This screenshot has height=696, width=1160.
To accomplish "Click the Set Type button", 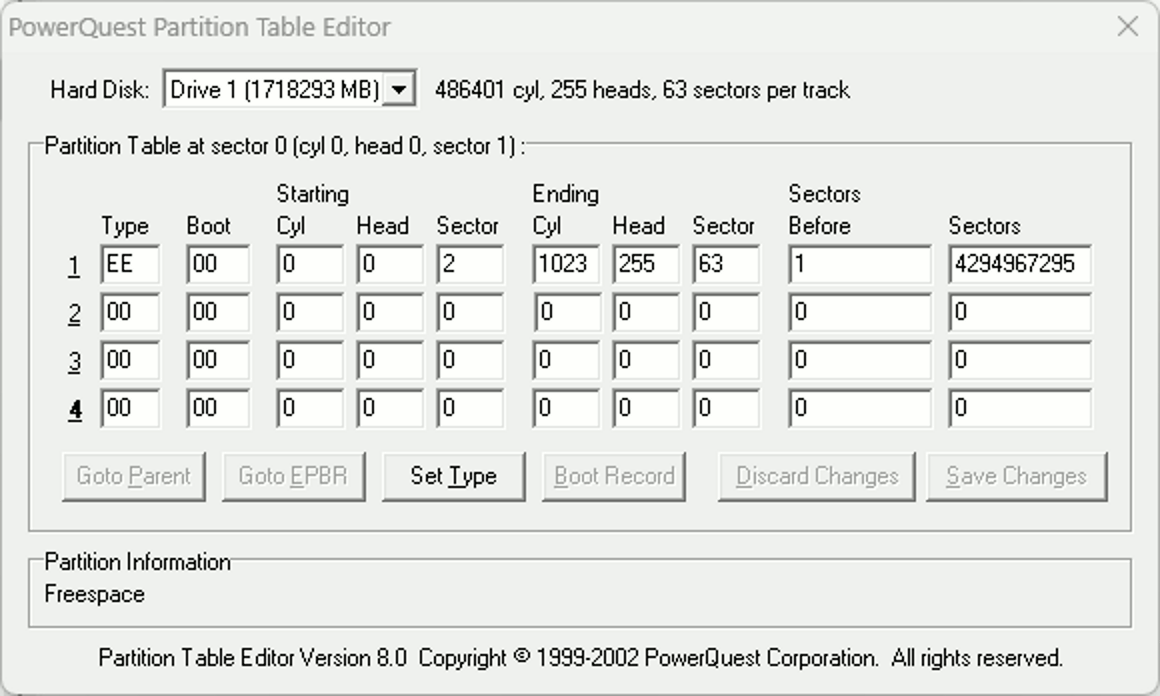I will [453, 476].
